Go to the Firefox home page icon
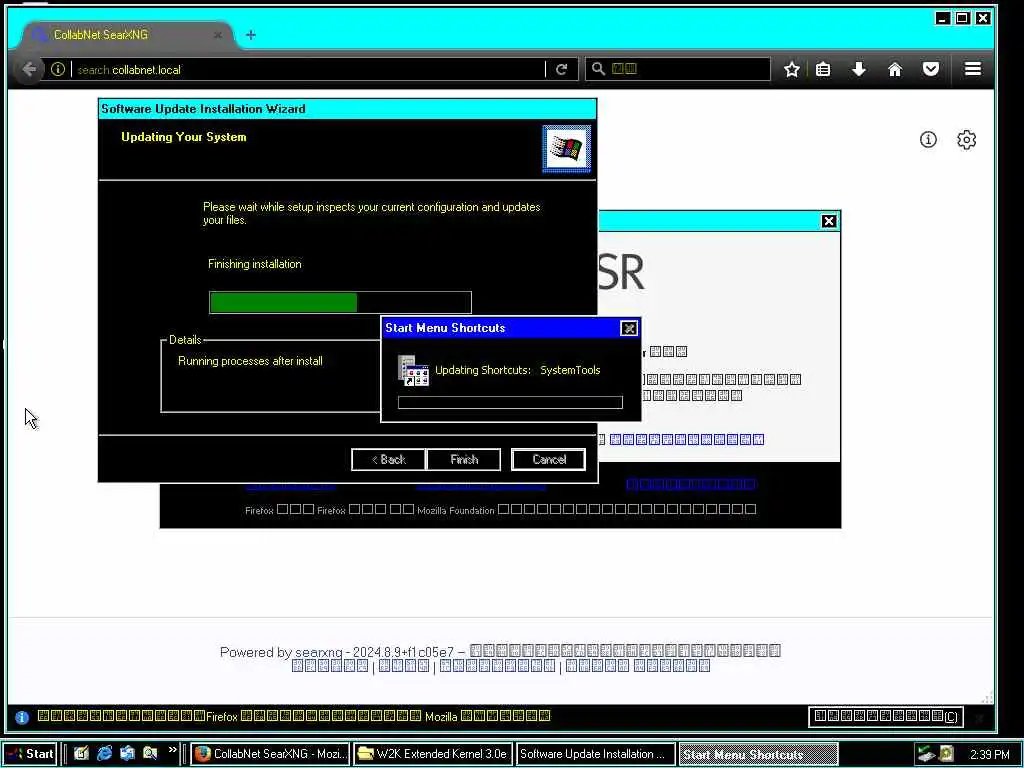The width and height of the screenshot is (1024, 768). coord(895,69)
